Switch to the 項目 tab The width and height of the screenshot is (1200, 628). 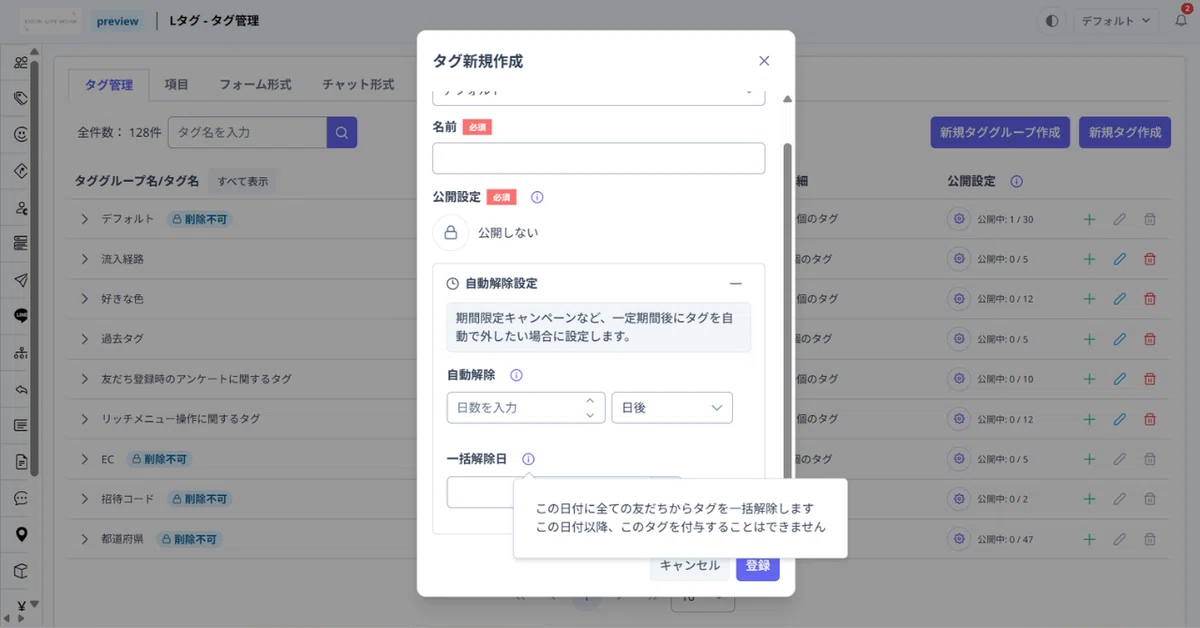(x=176, y=85)
